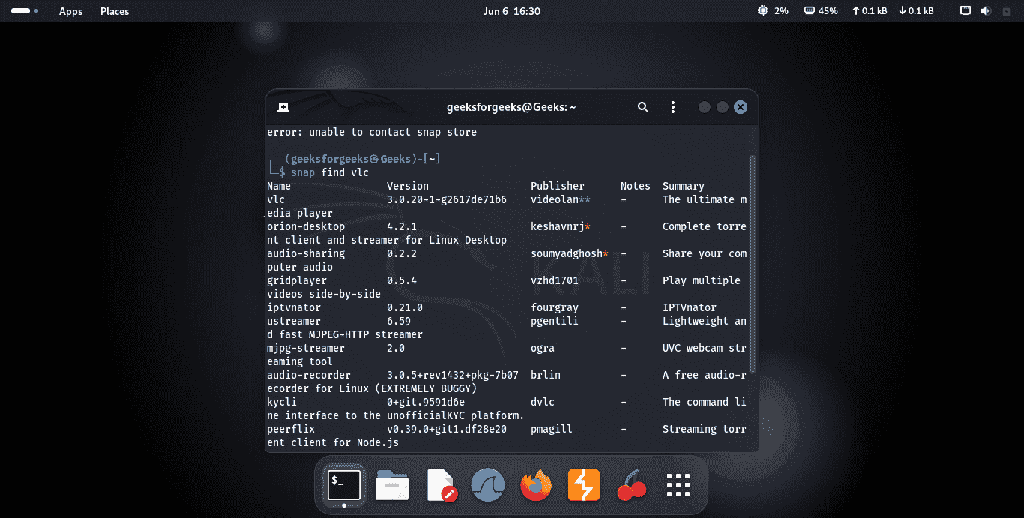The height and width of the screenshot is (518, 1024).
Task: Open the Apps menu in top bar
Action: [x=71, y=11]
